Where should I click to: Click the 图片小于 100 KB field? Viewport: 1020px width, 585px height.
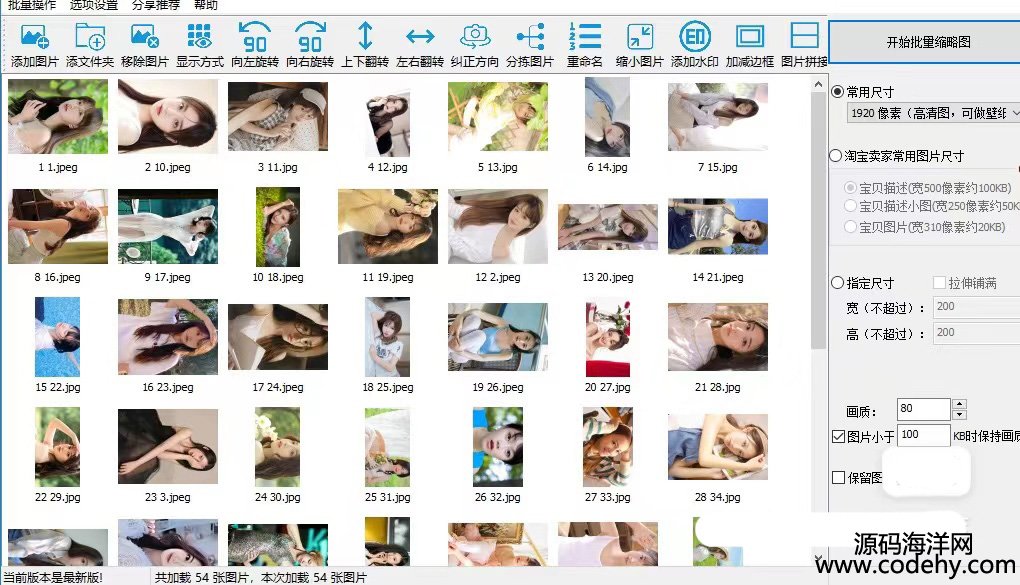point(924,435)
